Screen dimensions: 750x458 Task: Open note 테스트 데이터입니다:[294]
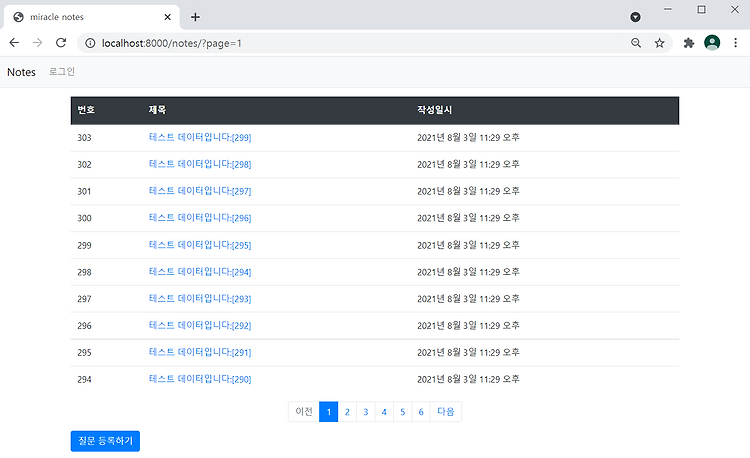pos(200,272)
